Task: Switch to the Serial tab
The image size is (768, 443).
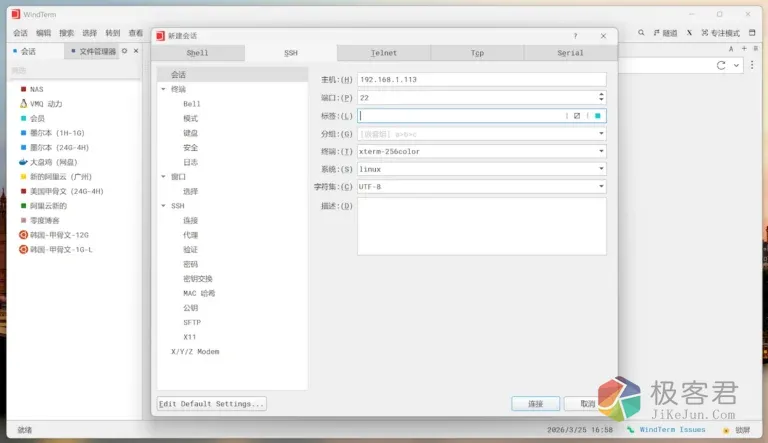Action: click(570, 53)
